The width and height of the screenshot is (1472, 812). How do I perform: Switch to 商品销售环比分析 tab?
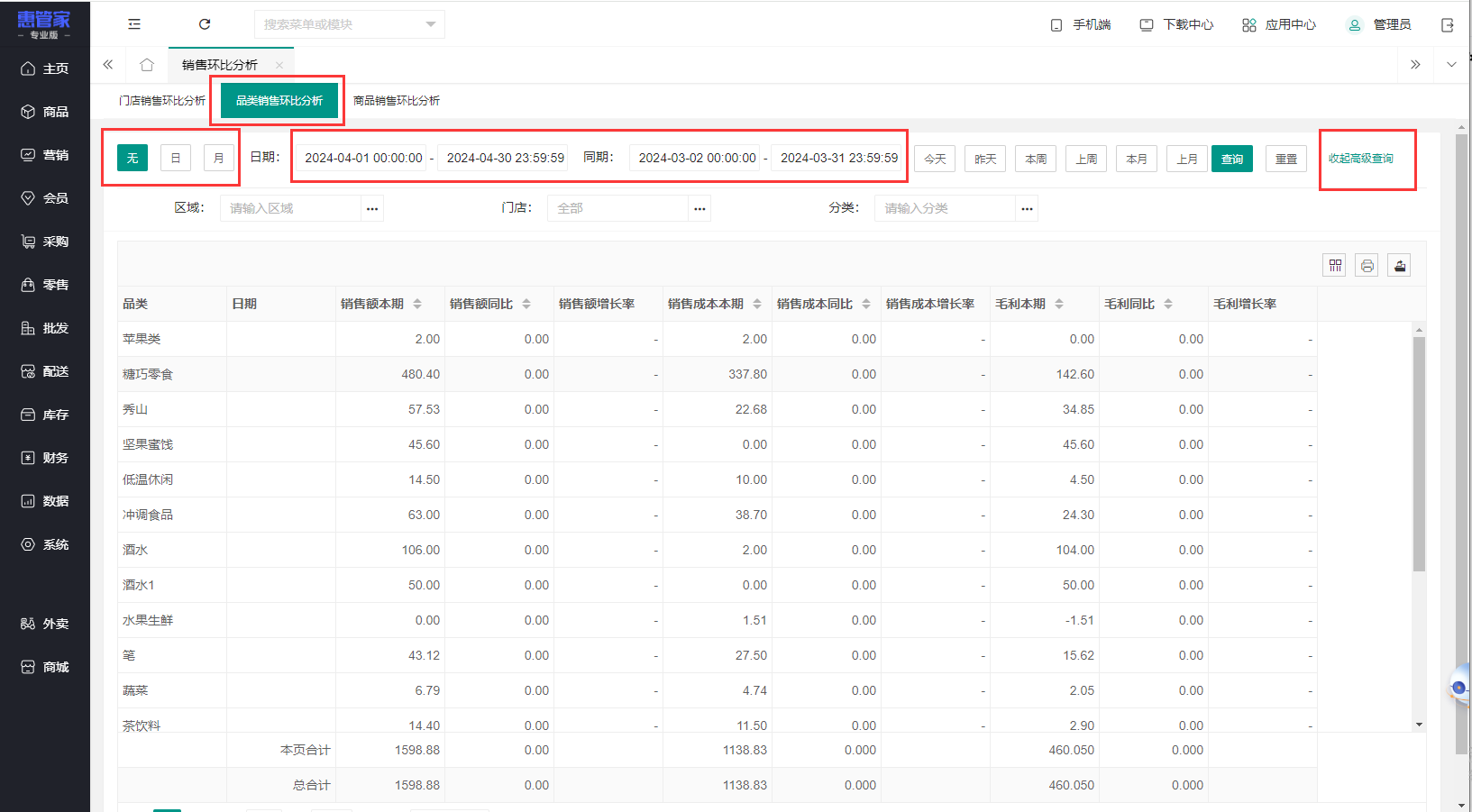(397, 101)
